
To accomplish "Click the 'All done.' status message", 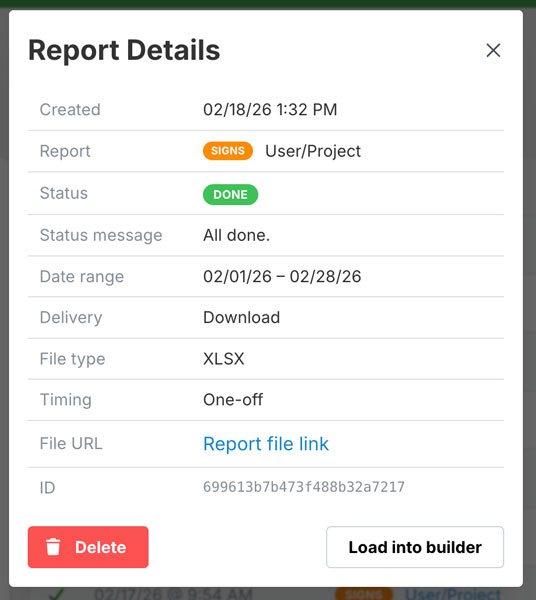I will (x=236, y=235).
